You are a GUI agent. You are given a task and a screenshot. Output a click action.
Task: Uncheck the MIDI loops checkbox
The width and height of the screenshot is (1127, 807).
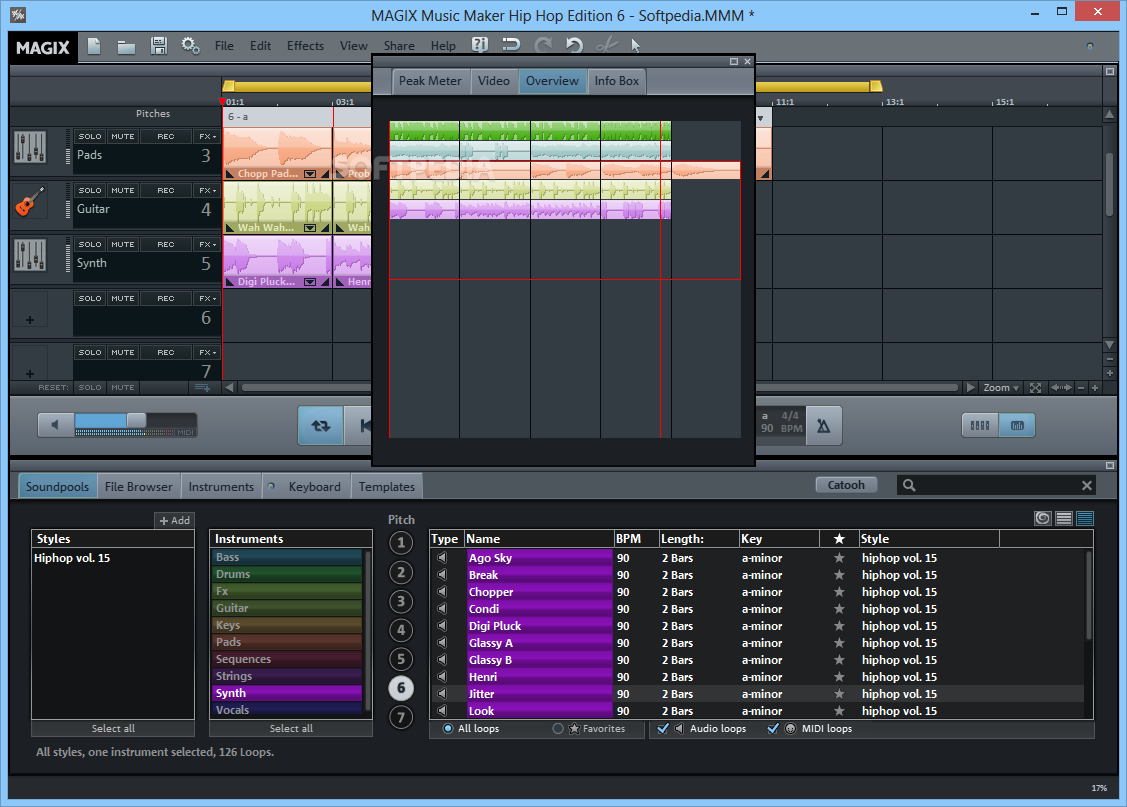(x=773, y=729)
